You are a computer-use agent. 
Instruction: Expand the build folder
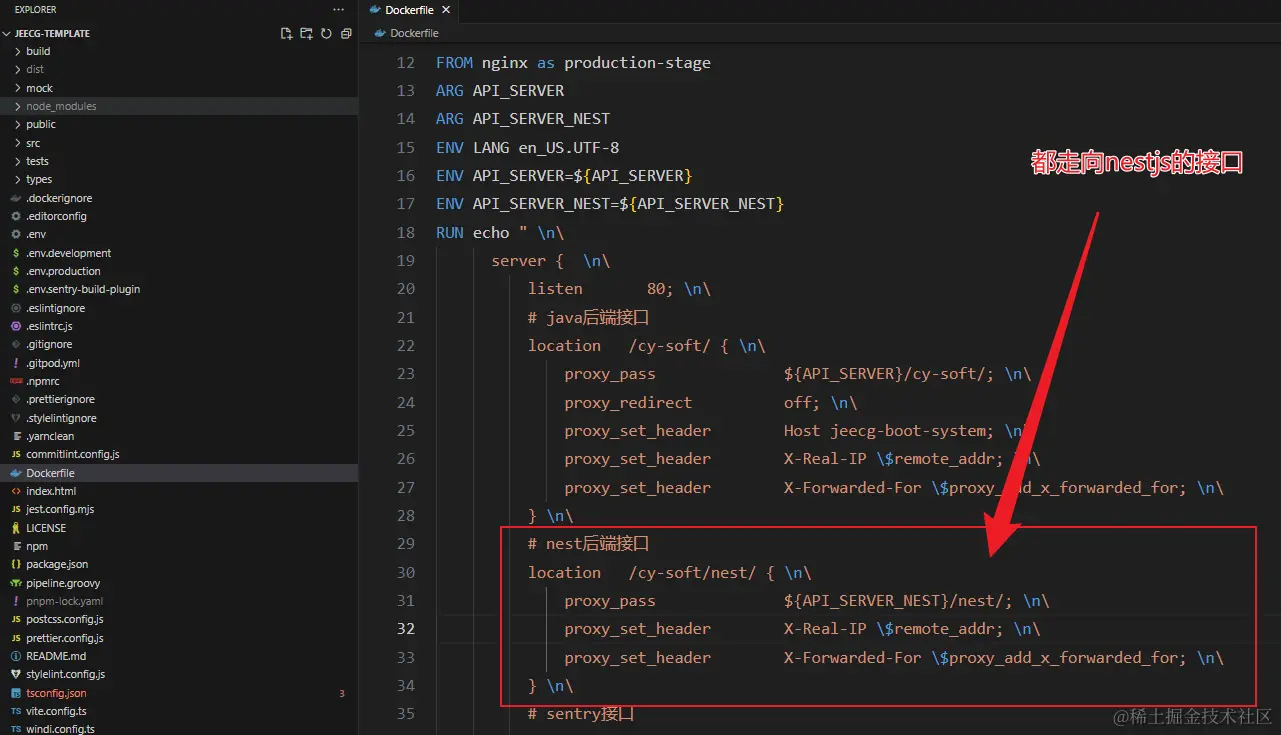(x=179, y=51)
